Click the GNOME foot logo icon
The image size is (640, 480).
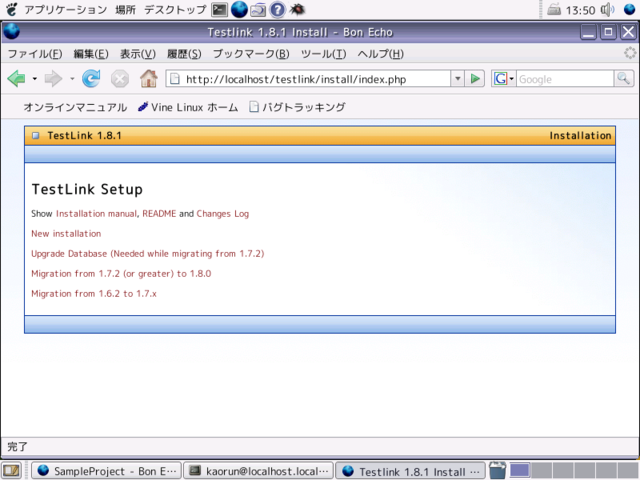pos(11,9)
